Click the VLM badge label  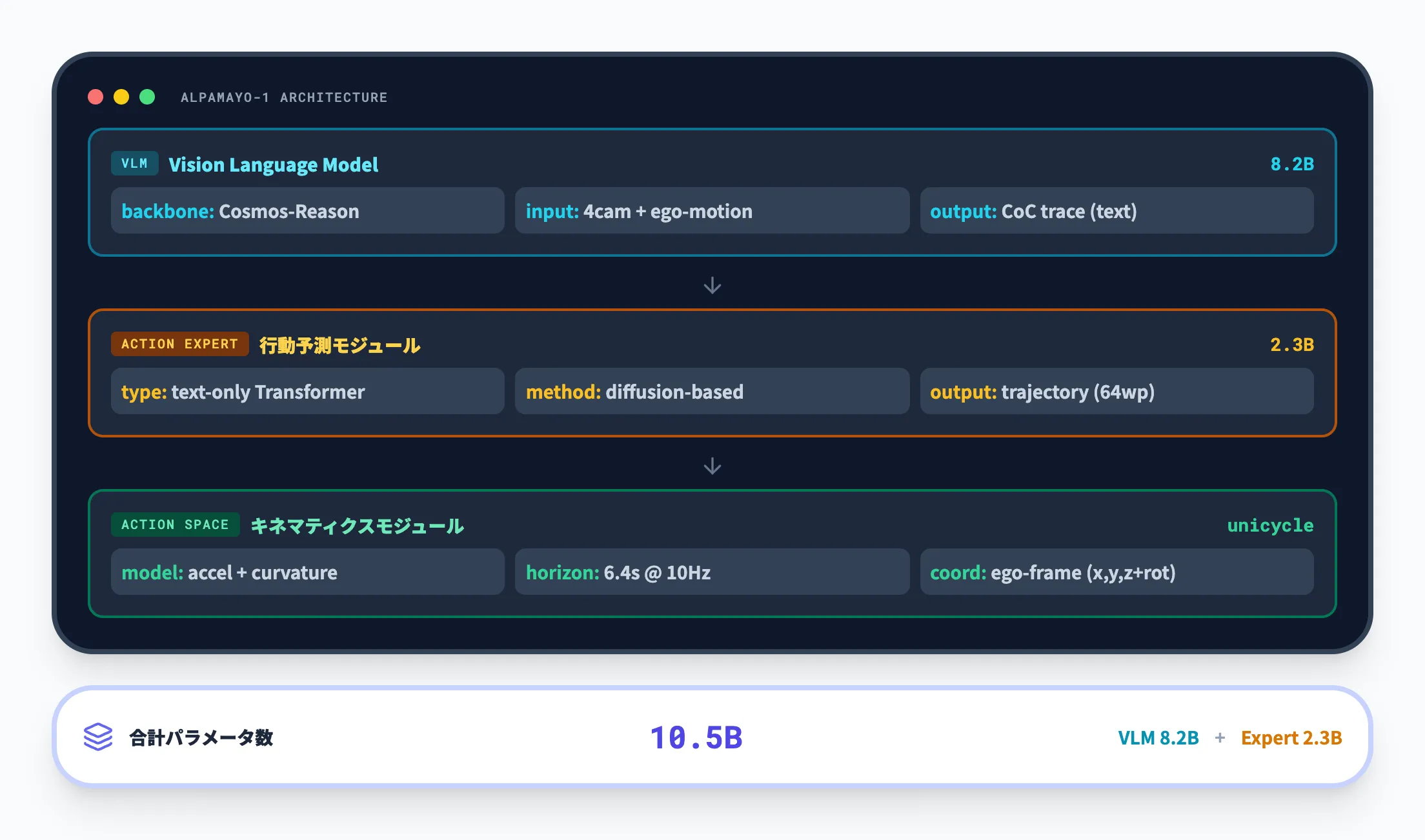point(134,164)
